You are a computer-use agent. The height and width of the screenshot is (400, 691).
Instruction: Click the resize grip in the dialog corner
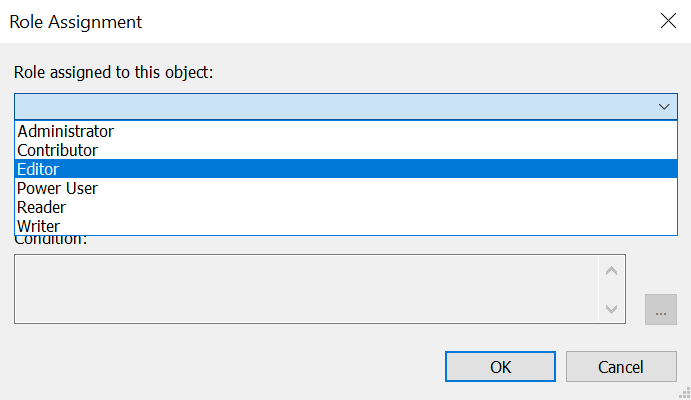coord(683,392)
